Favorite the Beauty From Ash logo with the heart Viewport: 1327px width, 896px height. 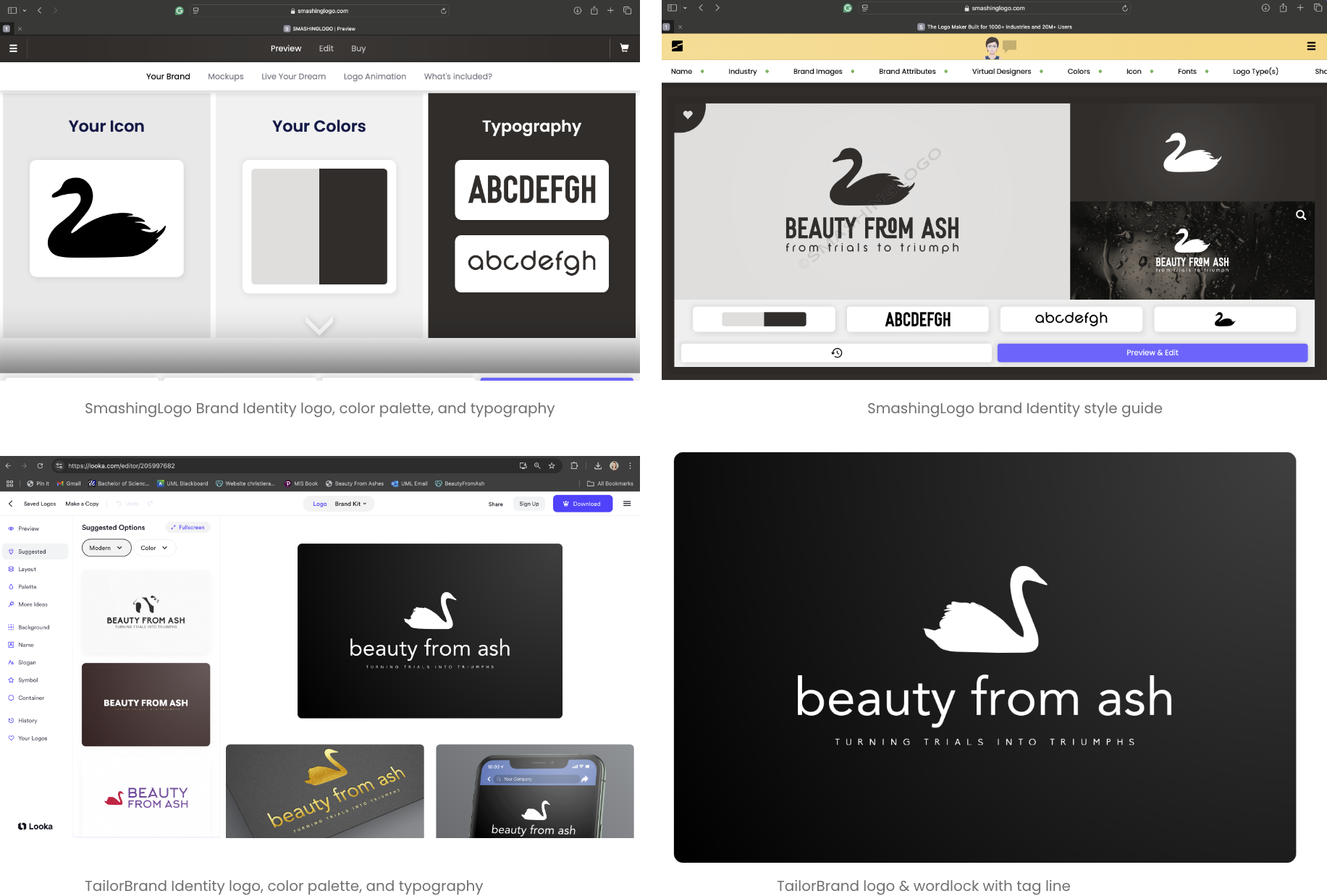tap(688, 114)
